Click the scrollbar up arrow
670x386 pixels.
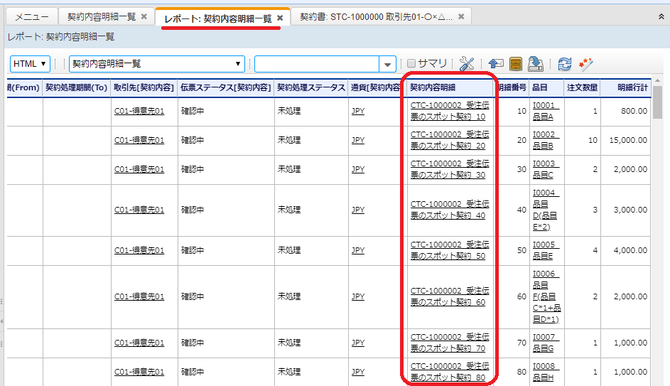658,81
